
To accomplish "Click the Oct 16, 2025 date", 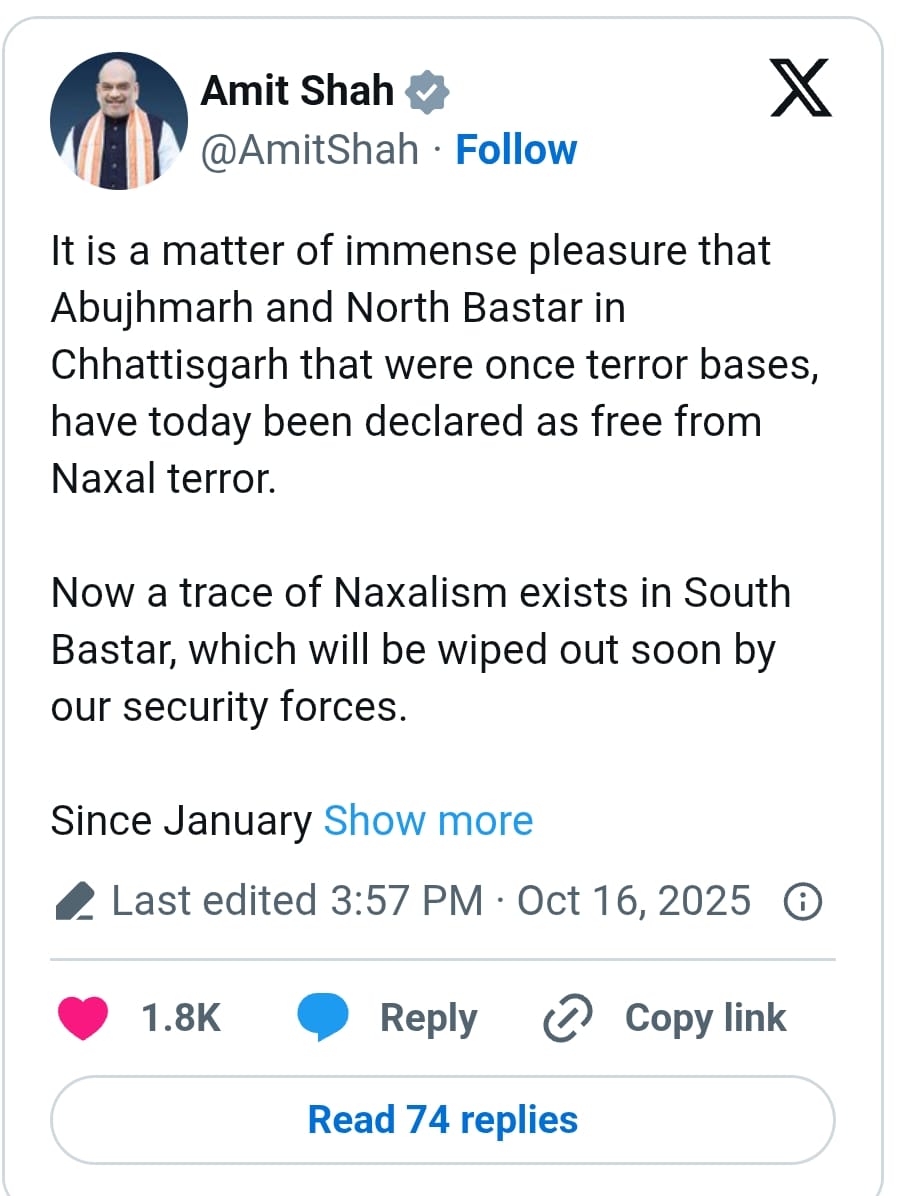I will [x=633, y=901].
